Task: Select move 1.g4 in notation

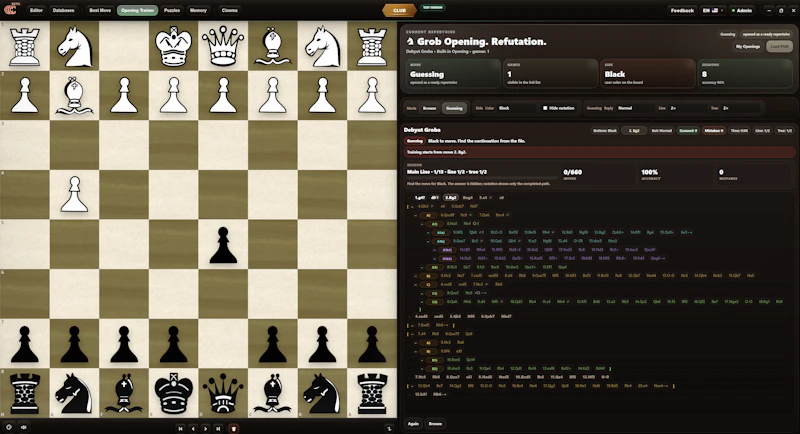Action: pyautogui.click(x=420, y=197)
